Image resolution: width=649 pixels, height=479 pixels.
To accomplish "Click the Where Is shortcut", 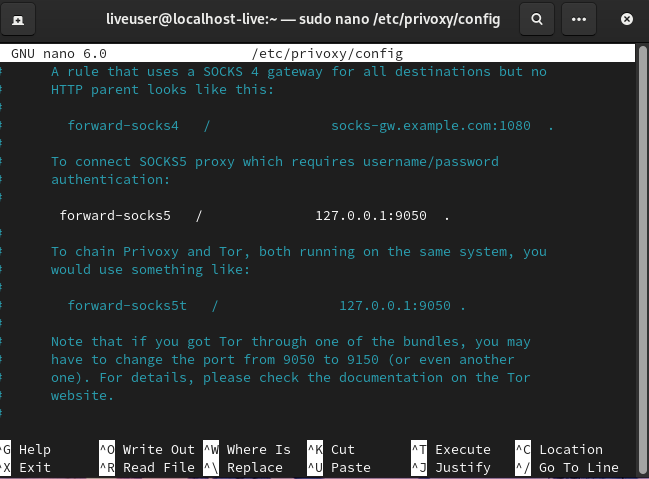I will click(258, 450).
